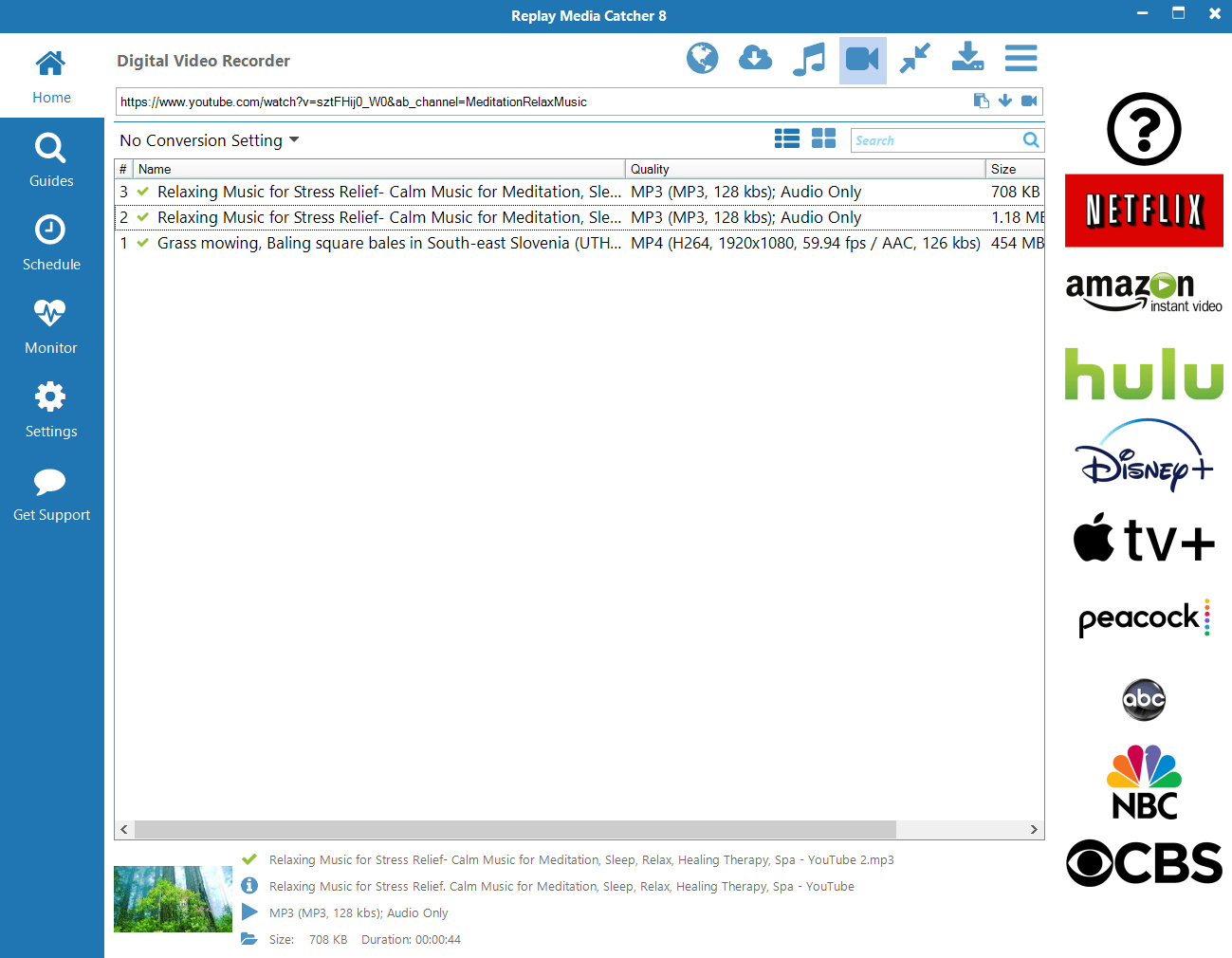Open Get Support chat bubble
The image size is (1232, 958).
(51, 494)
